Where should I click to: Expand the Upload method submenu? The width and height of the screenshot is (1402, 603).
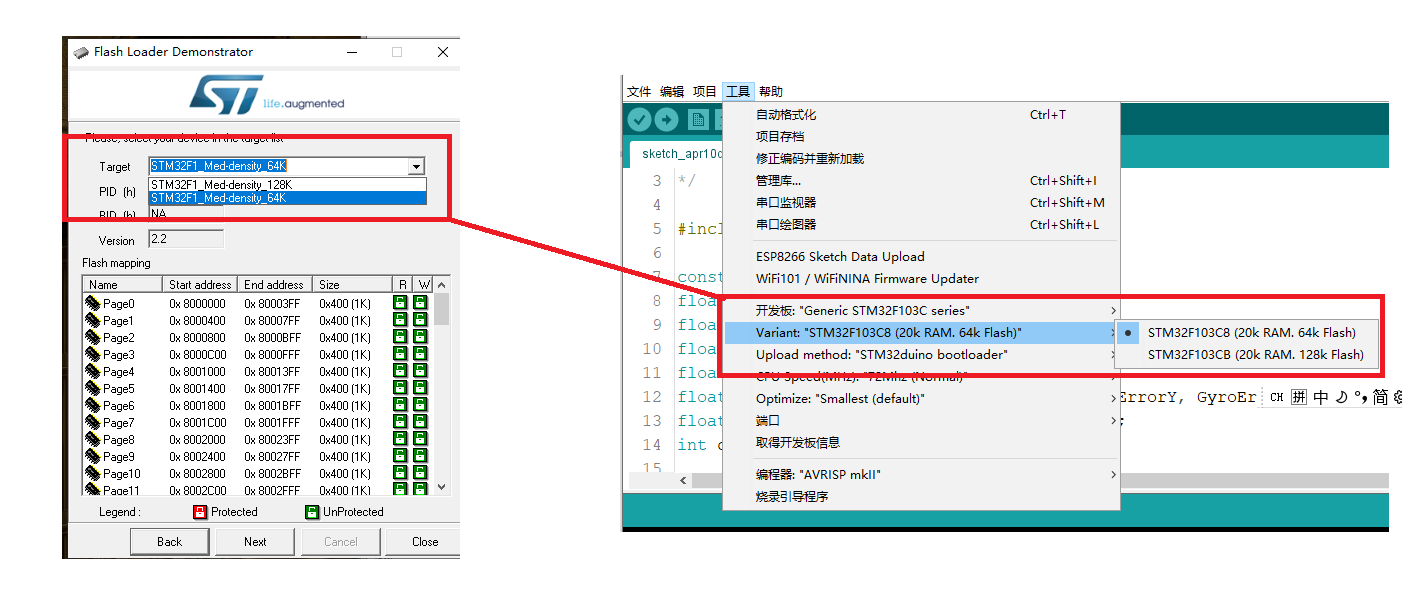[920, 354]
